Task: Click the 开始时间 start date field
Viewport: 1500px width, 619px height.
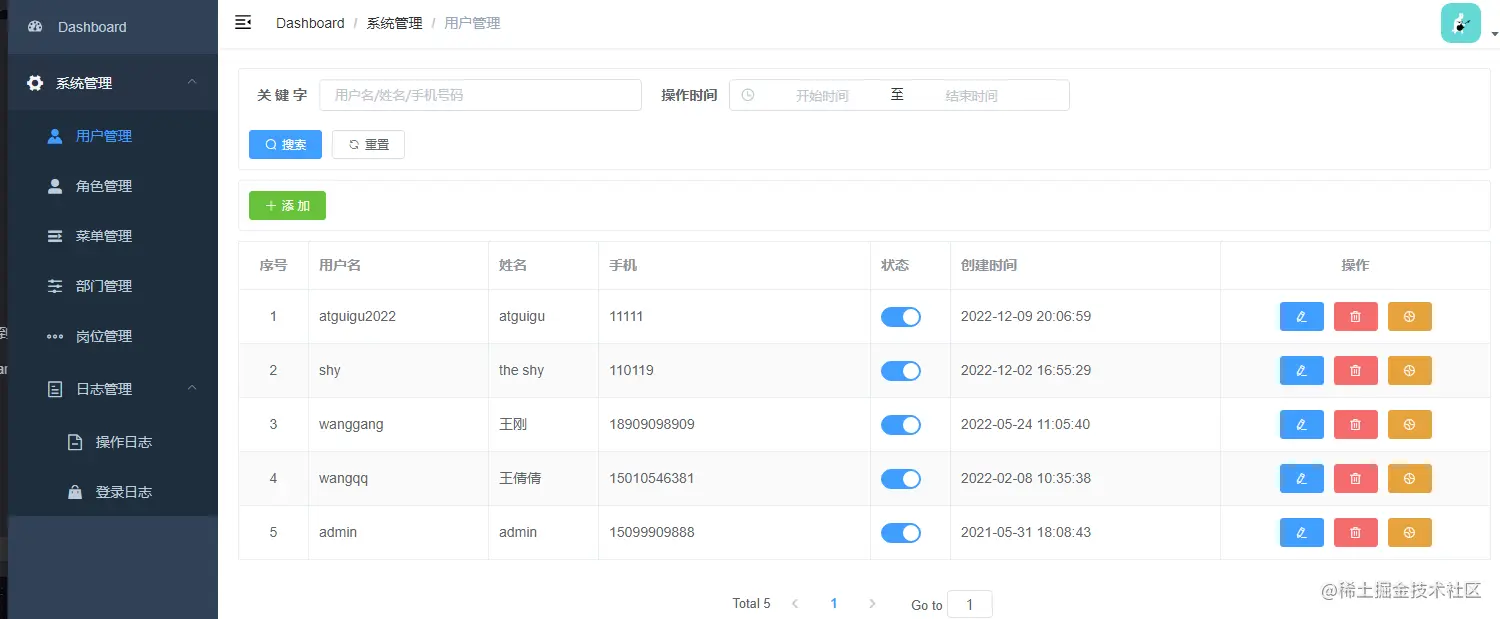Action: (822, 96)
